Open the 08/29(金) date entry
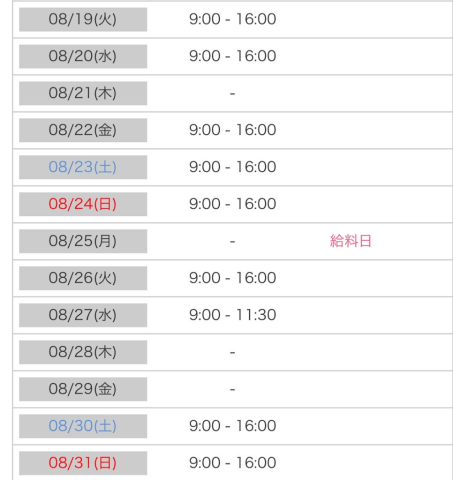 click(x=83, y=389)
